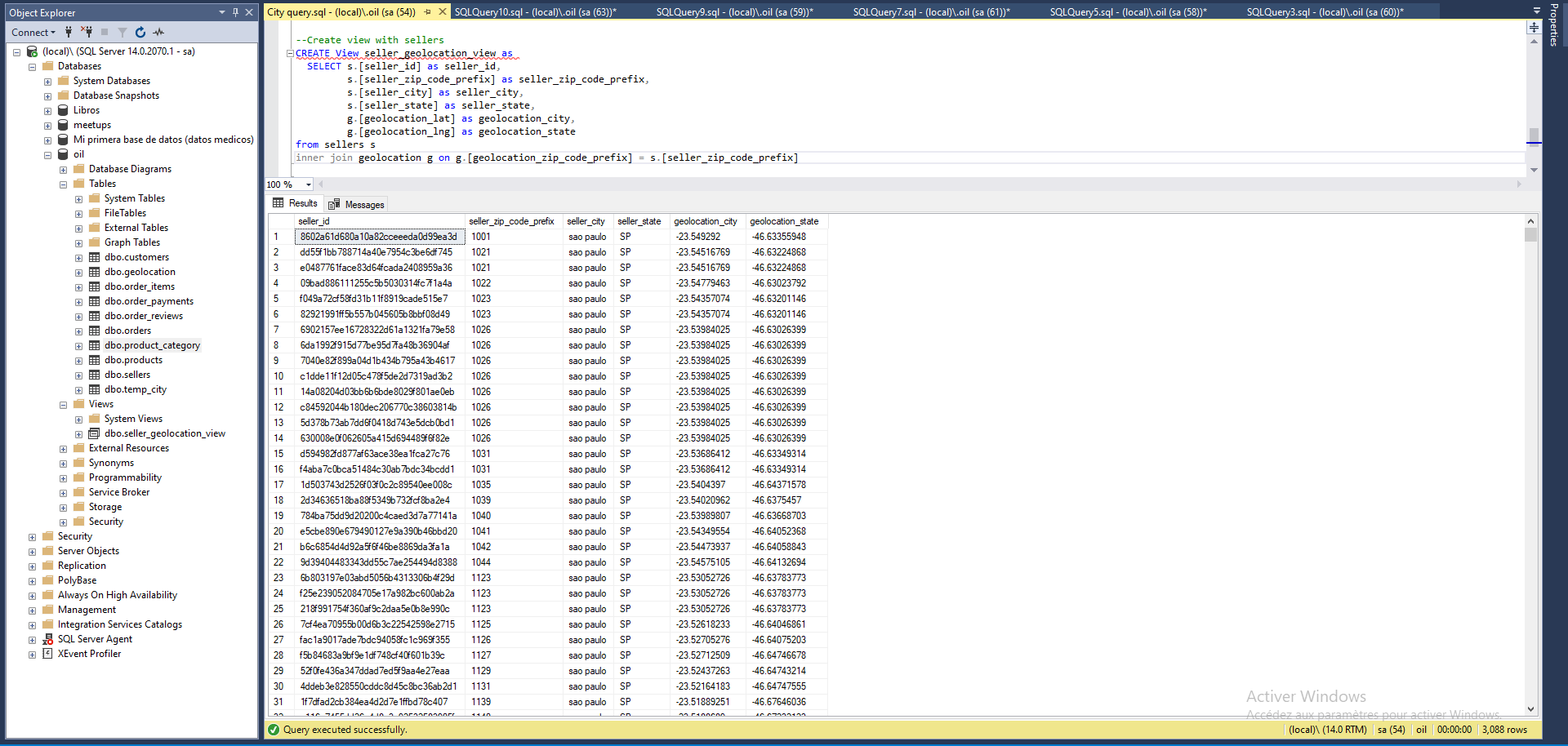Click the Connect Object Explorer plug icon
Image resolution: width=1568 pixels, height=746 pixels.
point(69,33)
